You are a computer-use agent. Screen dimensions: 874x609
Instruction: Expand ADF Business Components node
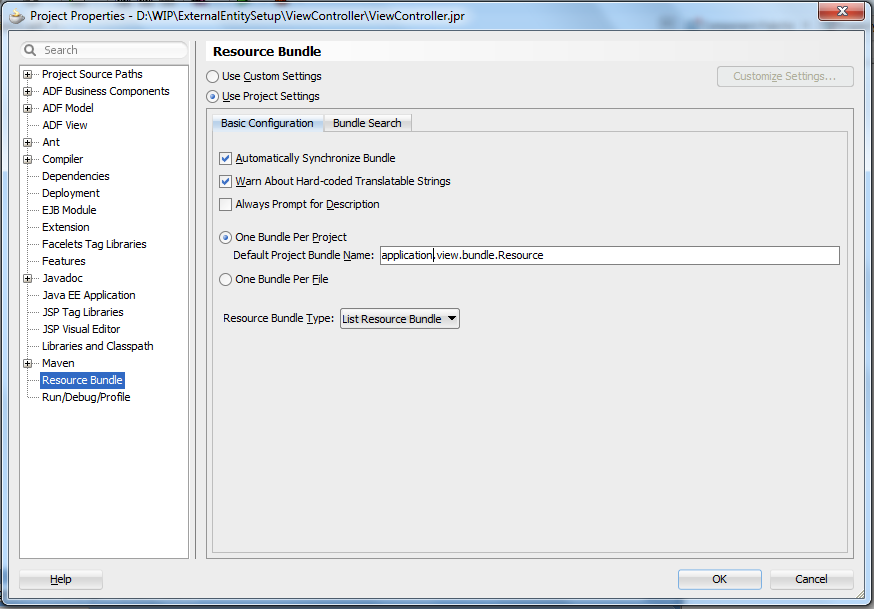point(27,91)
